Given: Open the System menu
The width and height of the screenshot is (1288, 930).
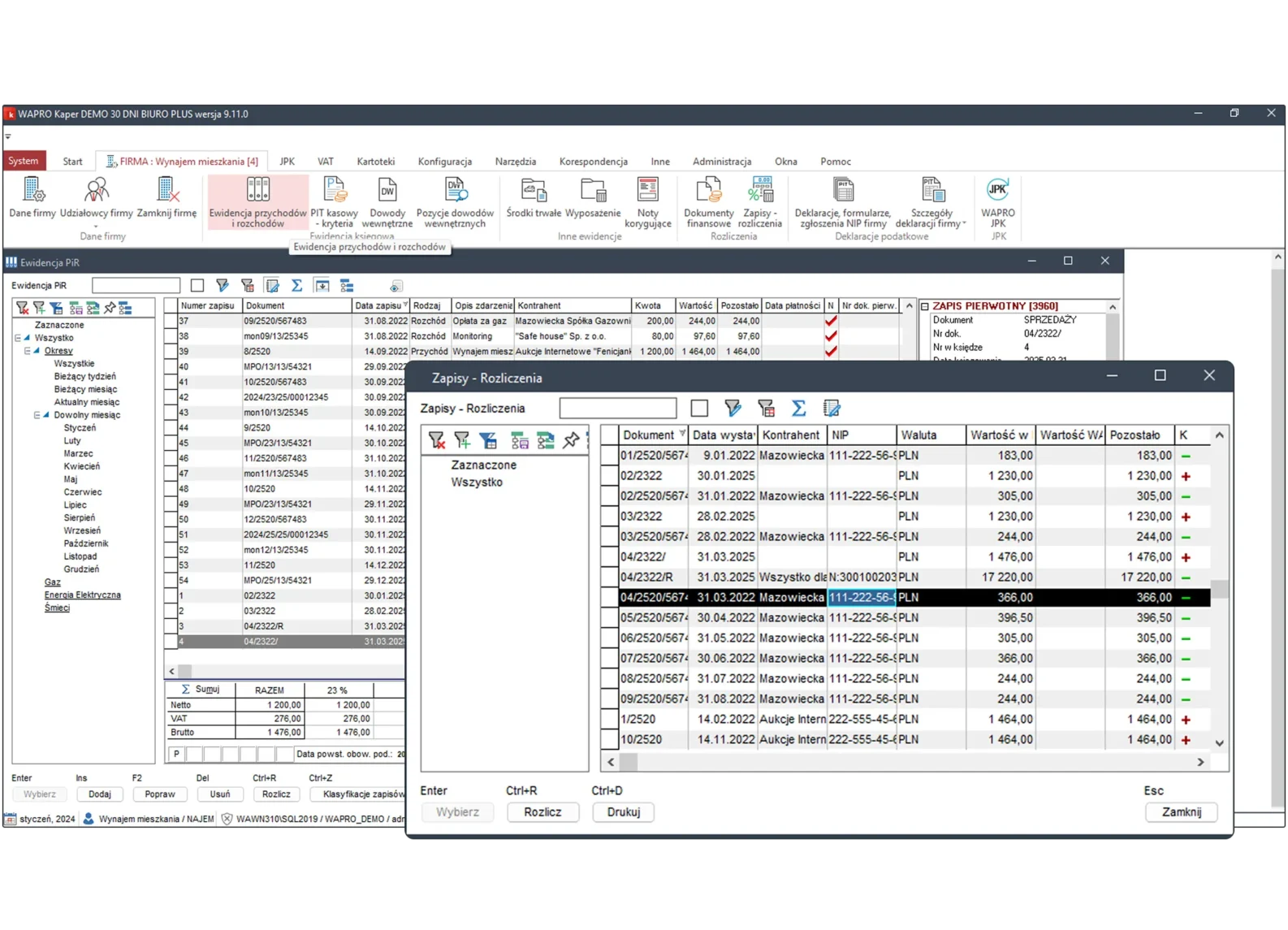Looking at the screenshot, I should (x=24, y=161).
